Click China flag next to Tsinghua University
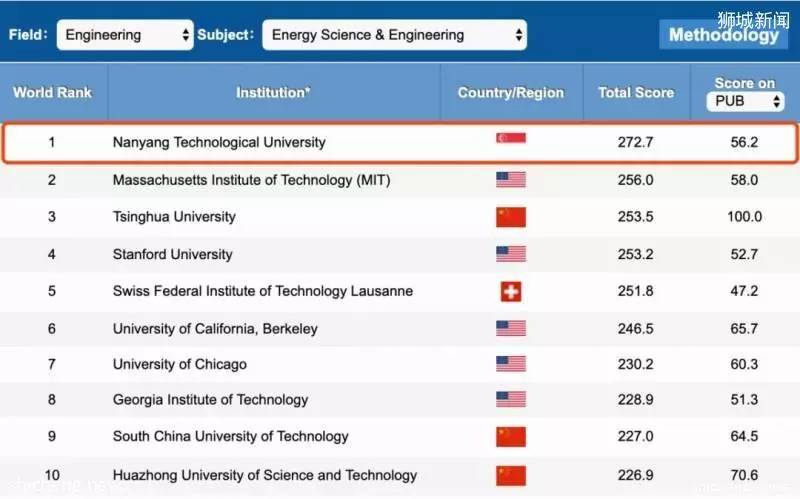This screenshot has width=800, height=499. point(511,217)
